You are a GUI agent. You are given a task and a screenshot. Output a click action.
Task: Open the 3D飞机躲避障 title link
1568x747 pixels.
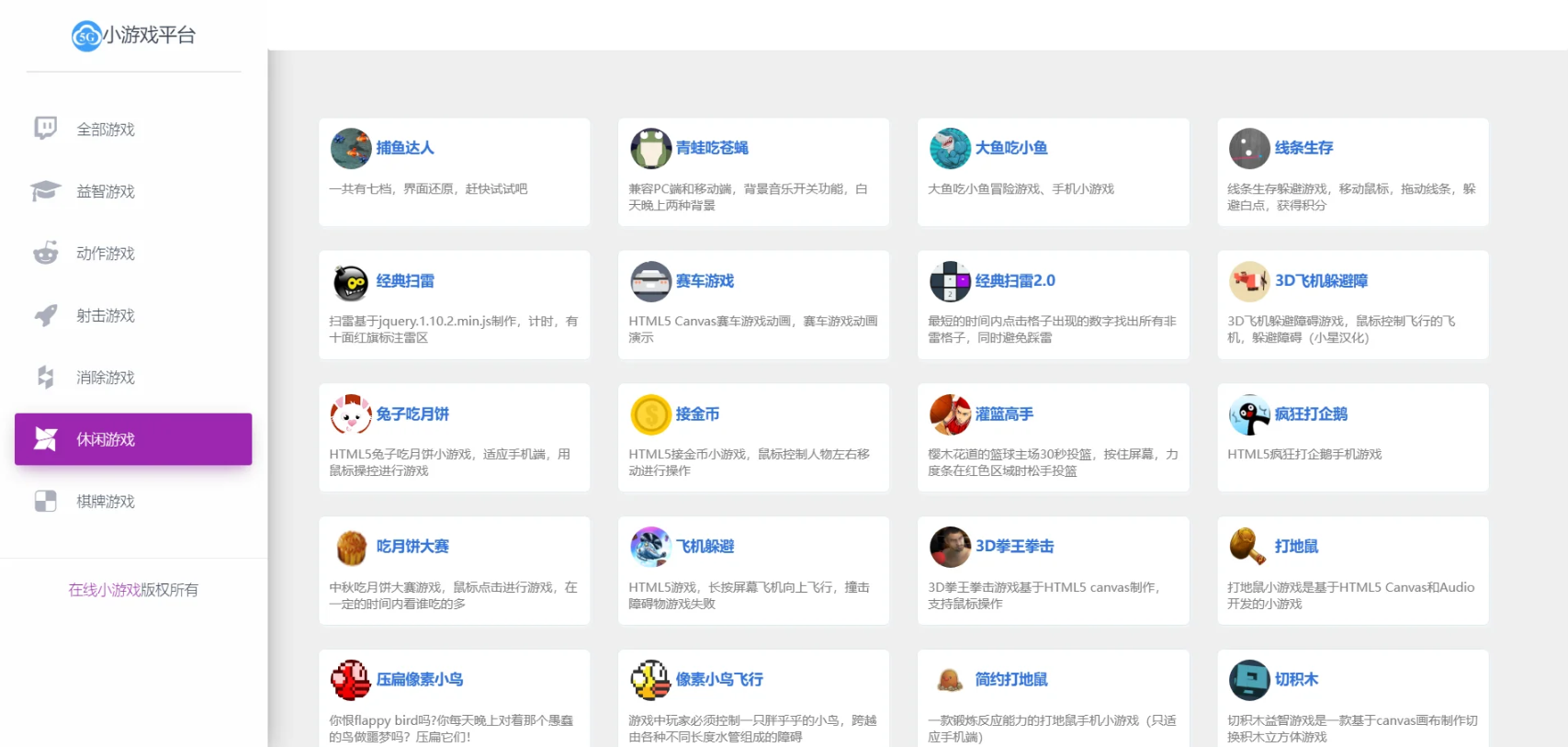(1321, 281)
